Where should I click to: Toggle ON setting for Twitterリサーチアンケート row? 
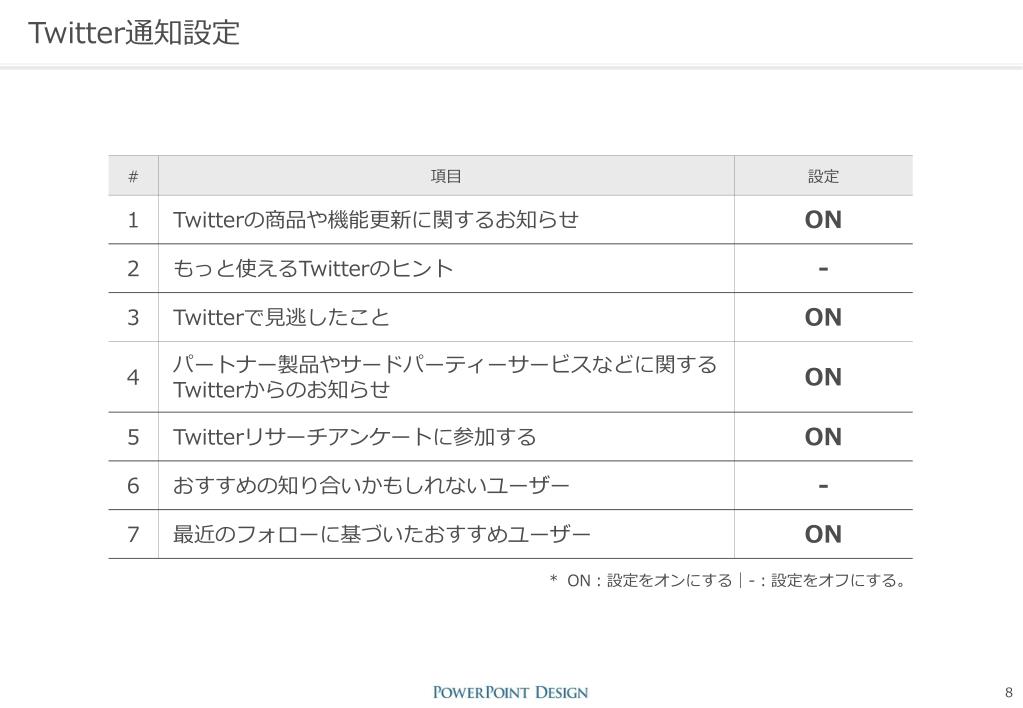pos(823,437)
